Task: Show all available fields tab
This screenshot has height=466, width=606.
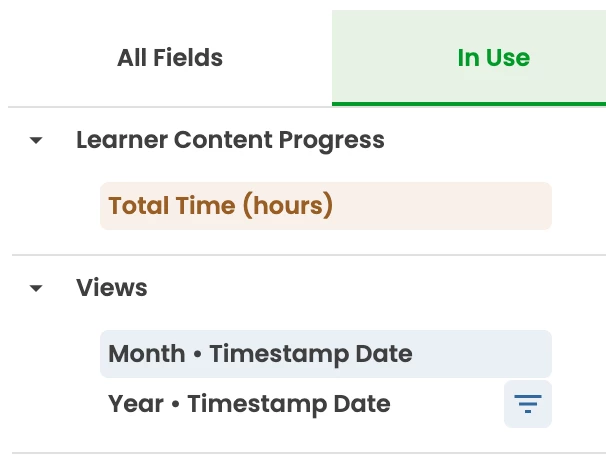Action: 170,58
